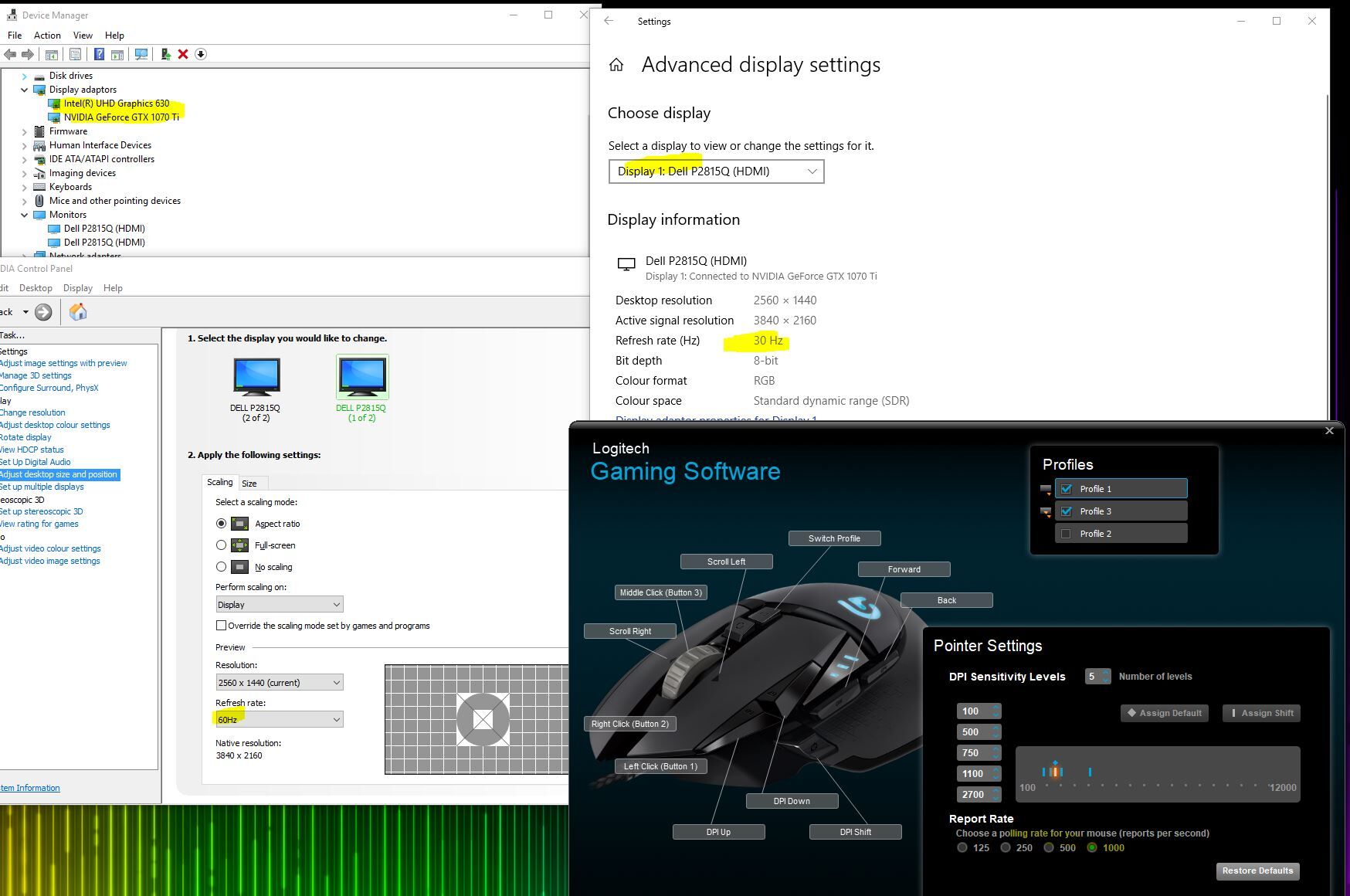Click profile icon beside Profile 1

click(1046, 489)
